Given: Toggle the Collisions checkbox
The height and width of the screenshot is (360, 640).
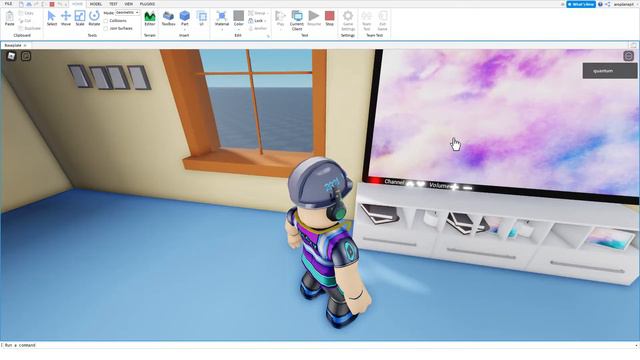Looking at the screenshot, I should [106, 20].
